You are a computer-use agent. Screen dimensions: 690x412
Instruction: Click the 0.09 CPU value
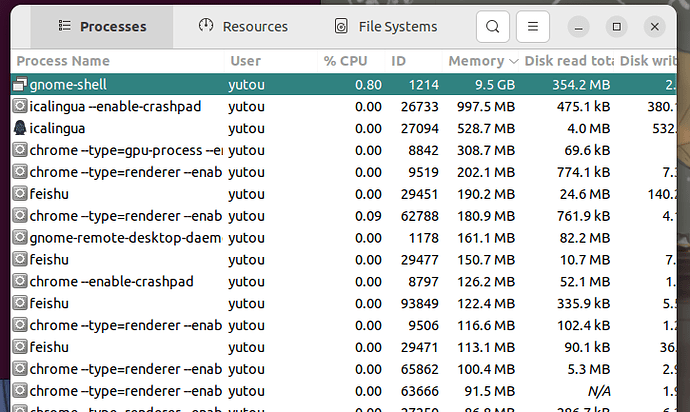click(x=368, y=216)
